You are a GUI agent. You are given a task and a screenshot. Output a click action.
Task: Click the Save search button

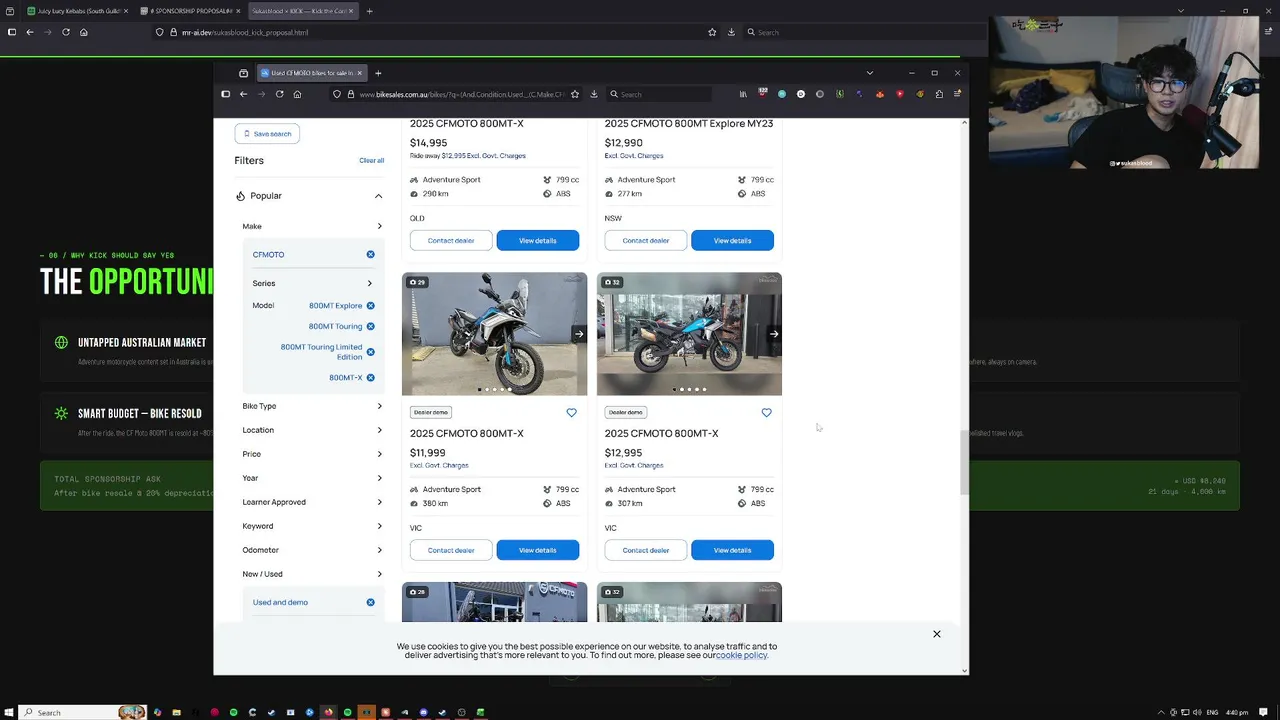click(x=267, y=133)
